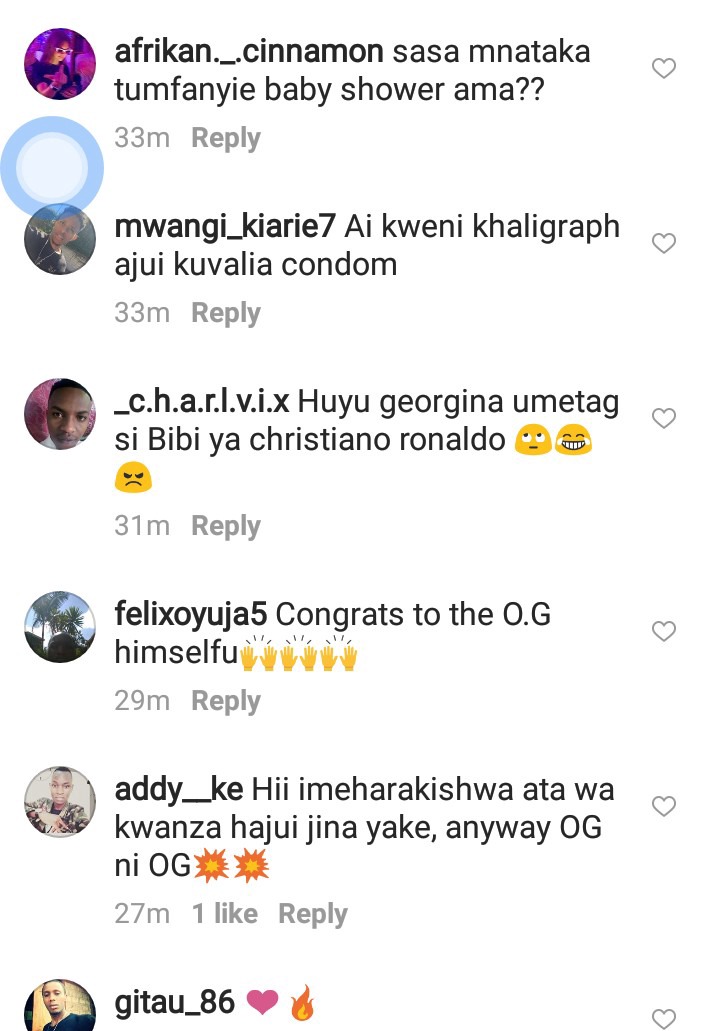This screenshot has width=720, height=1031.
Task: View addy__ke's profile picture
Action: coord(60,802)
